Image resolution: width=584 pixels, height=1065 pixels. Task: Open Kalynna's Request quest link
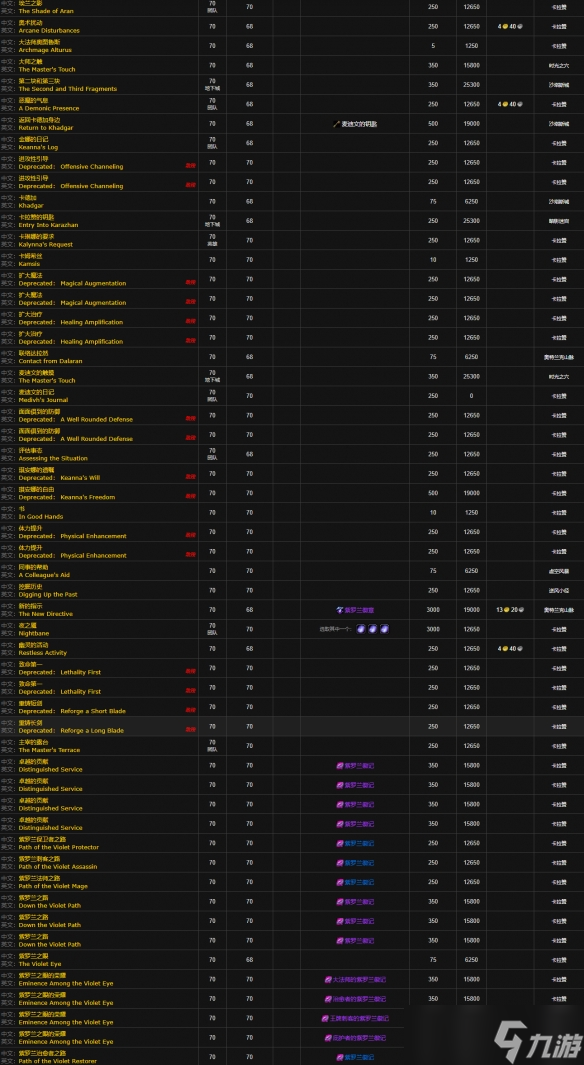tap(45, 245)
